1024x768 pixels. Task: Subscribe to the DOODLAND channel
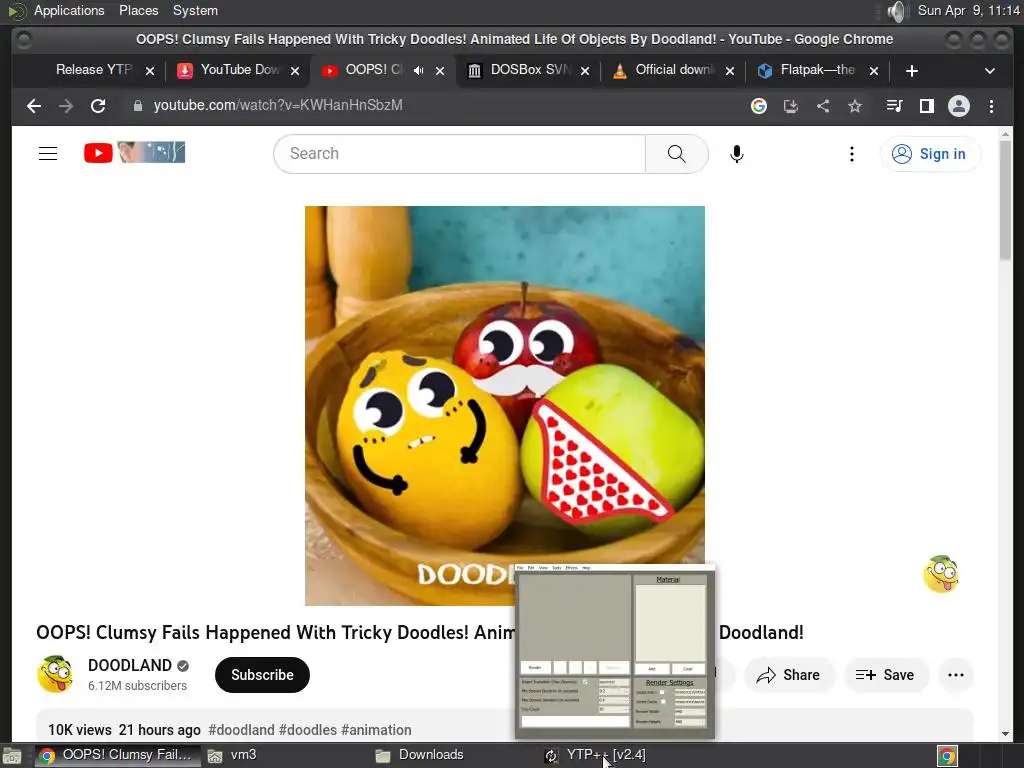pyautogui.click(x=262, y=675)
